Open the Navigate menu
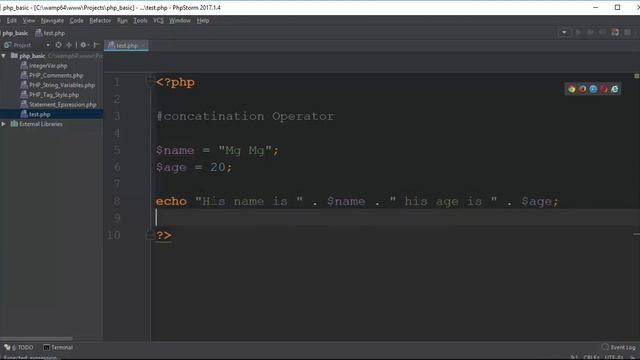 click(52, 20)
